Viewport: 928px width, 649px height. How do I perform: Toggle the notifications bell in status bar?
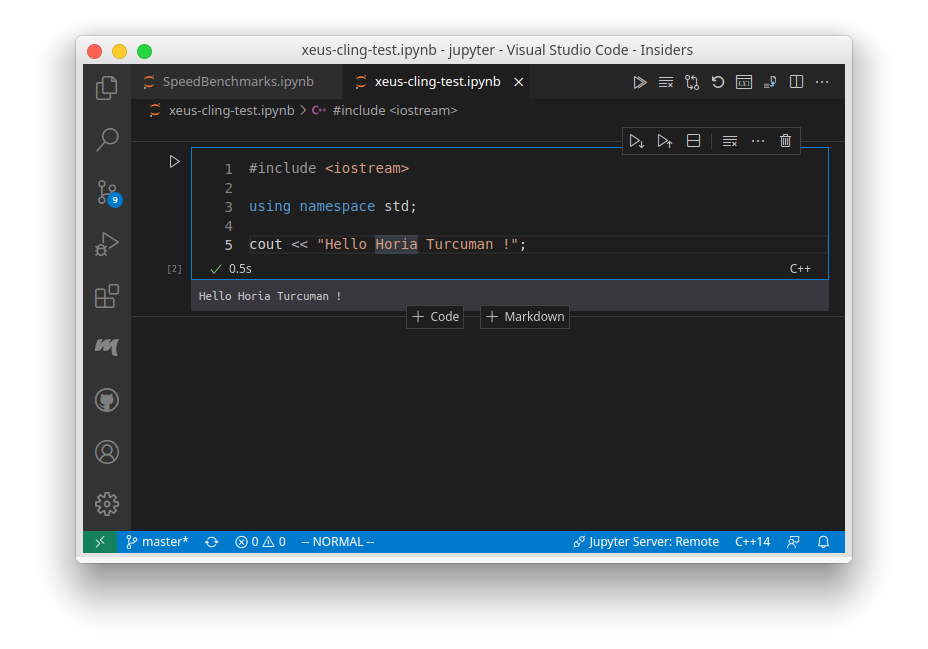[x=824, y=542]
